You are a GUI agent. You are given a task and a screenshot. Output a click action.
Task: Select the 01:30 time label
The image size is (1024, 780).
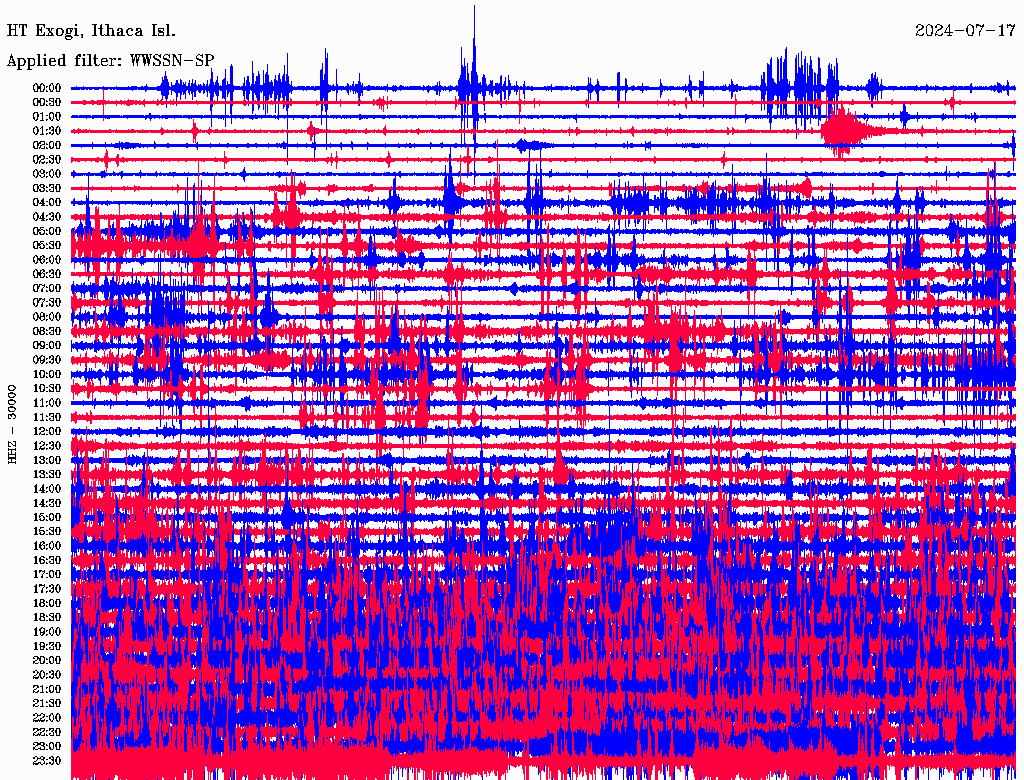coord(47,131)
